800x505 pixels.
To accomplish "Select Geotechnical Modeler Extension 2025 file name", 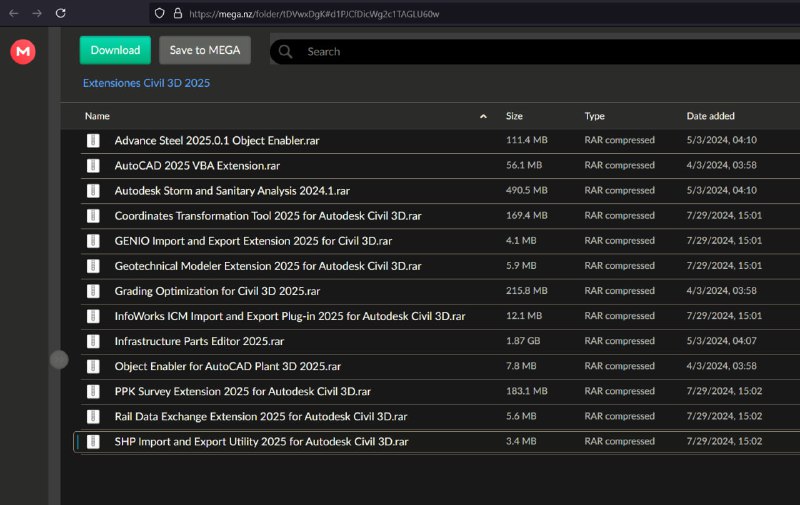I will click(x=268, y=266).
